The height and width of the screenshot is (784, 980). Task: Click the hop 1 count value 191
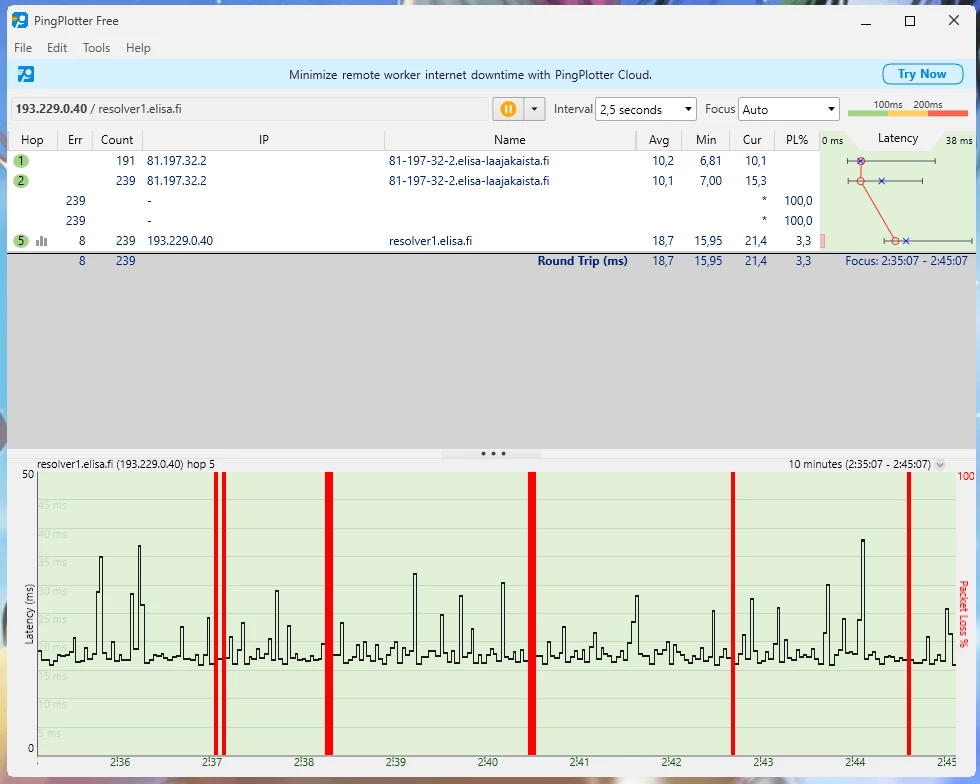click(x=126, y=161)
